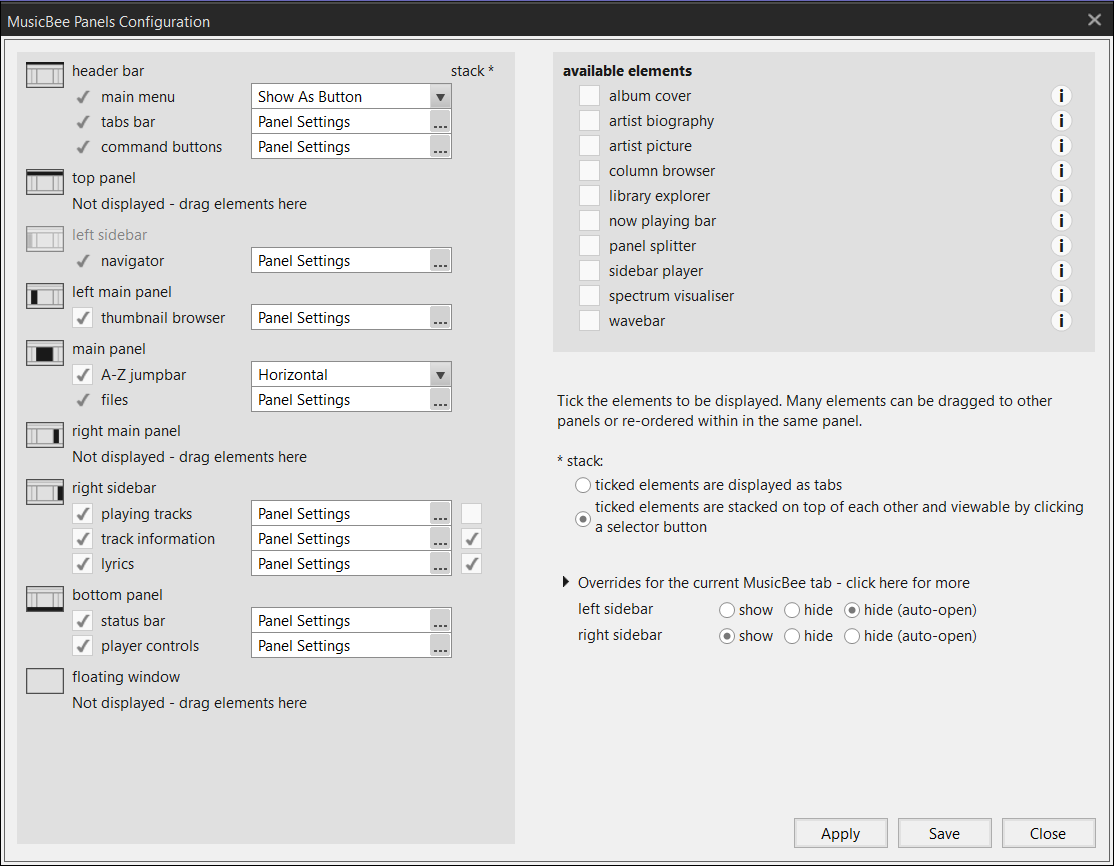Set left sidebar override to show

[x=726, y=610]
